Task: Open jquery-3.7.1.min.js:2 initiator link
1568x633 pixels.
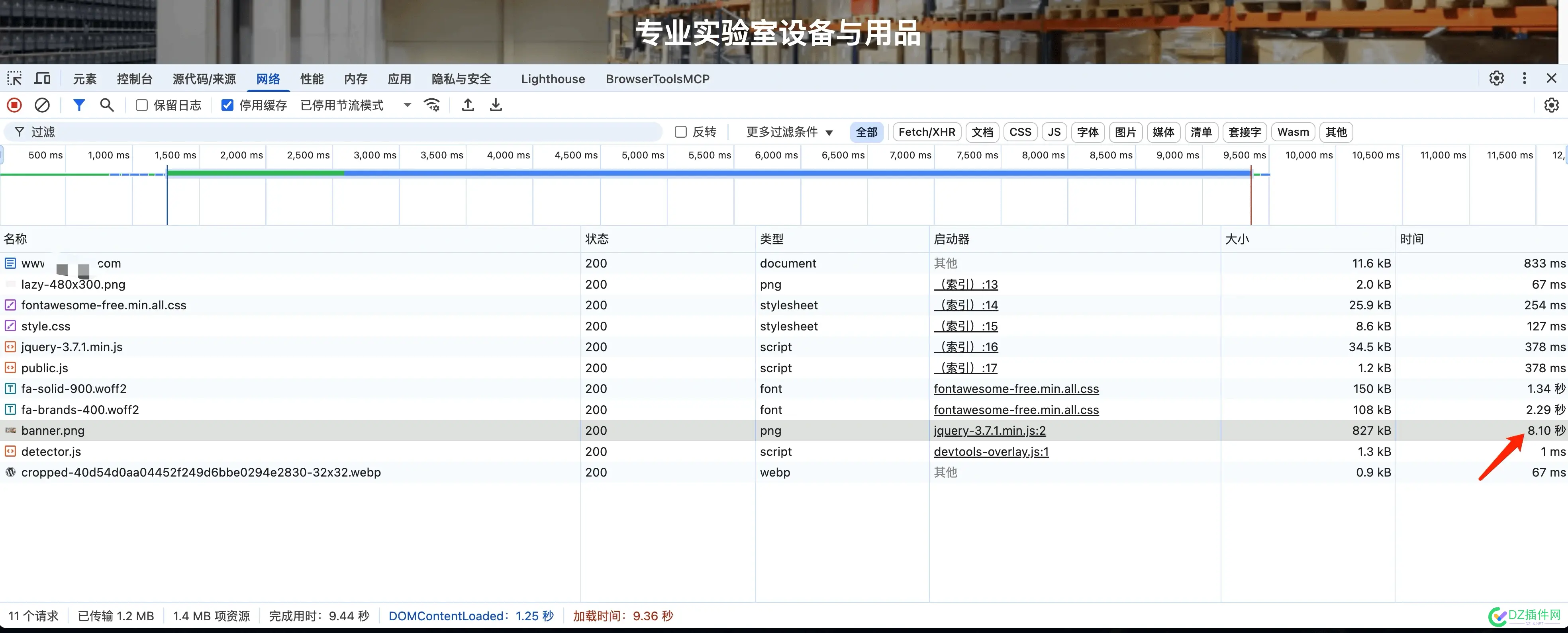Action: coord(990,430)
